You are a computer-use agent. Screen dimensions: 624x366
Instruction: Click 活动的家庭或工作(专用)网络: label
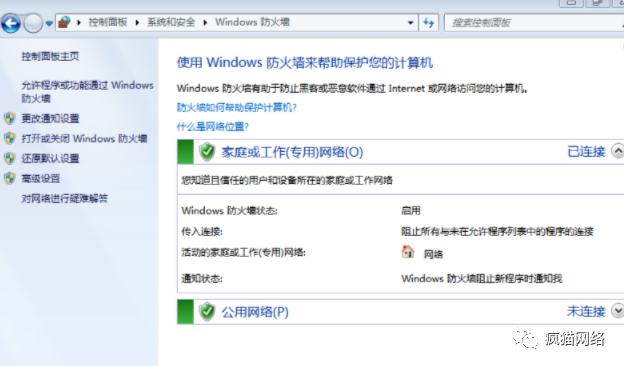pyautogui.click(x=244, y=253)
